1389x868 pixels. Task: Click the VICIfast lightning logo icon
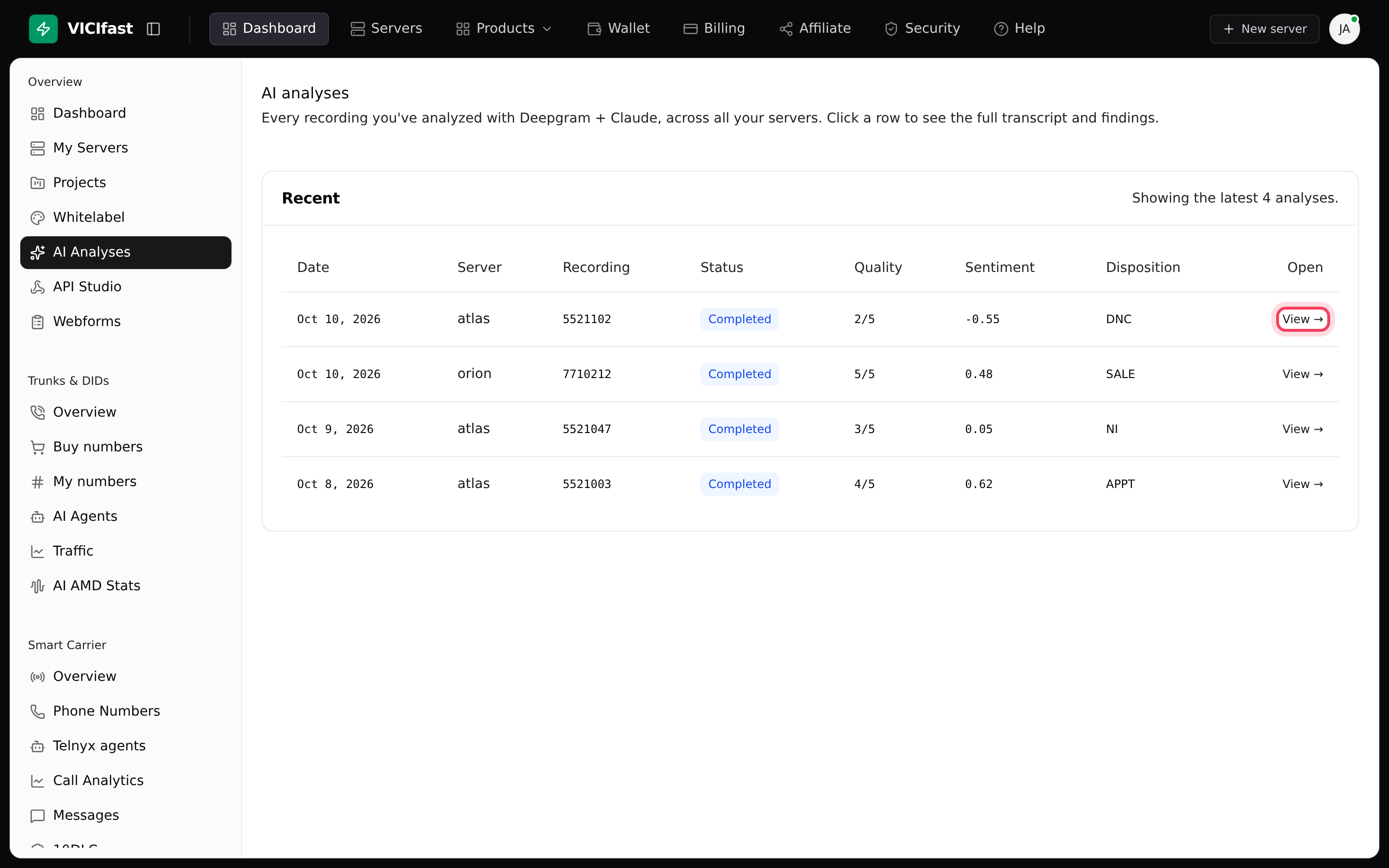point(43,29)
